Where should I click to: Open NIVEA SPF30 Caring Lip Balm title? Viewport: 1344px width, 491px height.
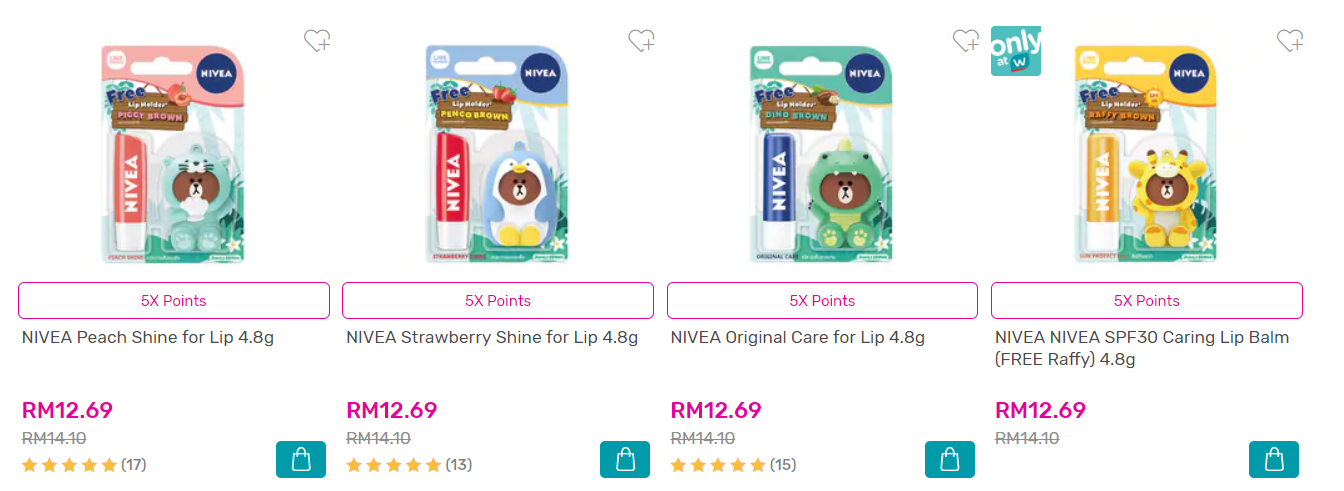1142,348
